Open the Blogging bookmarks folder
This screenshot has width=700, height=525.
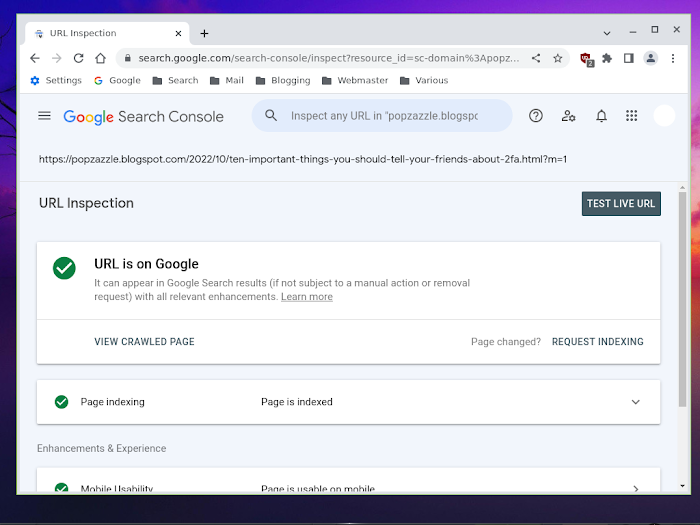coord(283,80)
